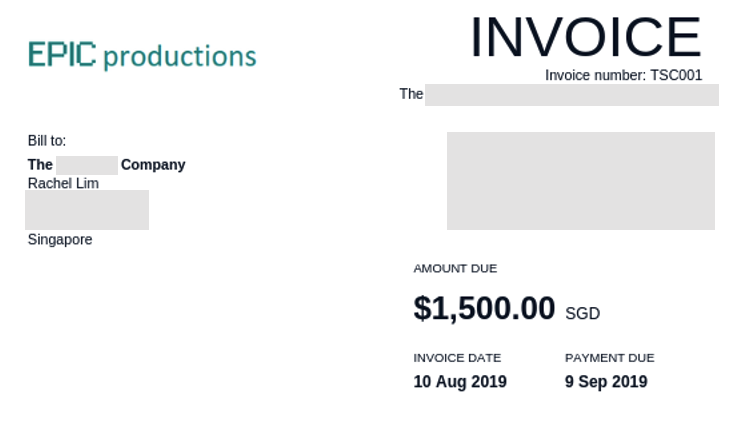739x421 pixels.
Task: Click the INVOICE DATE label
Action: [x=457, y=358]
